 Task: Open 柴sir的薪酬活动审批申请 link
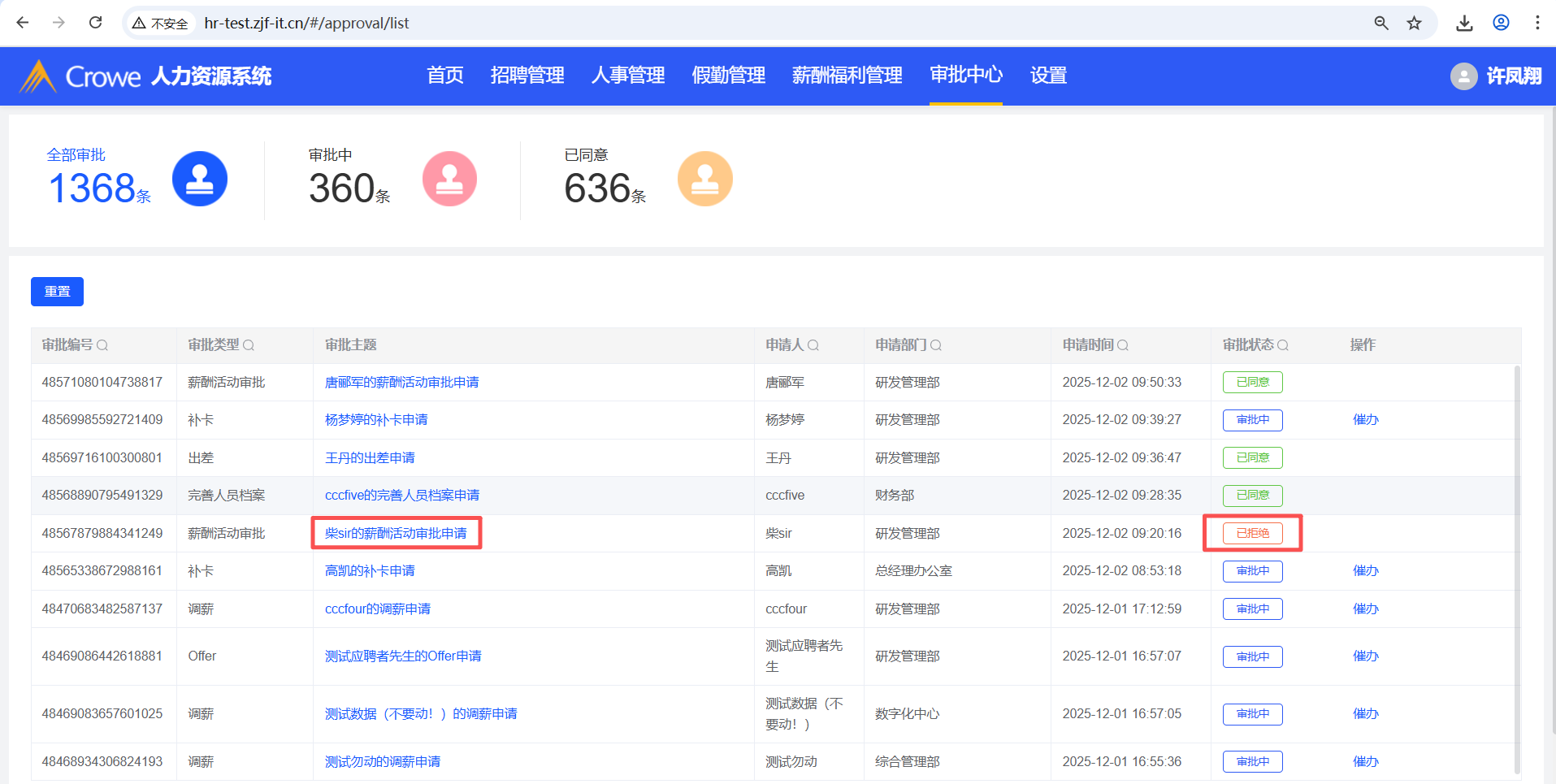[x=396, y=533]
